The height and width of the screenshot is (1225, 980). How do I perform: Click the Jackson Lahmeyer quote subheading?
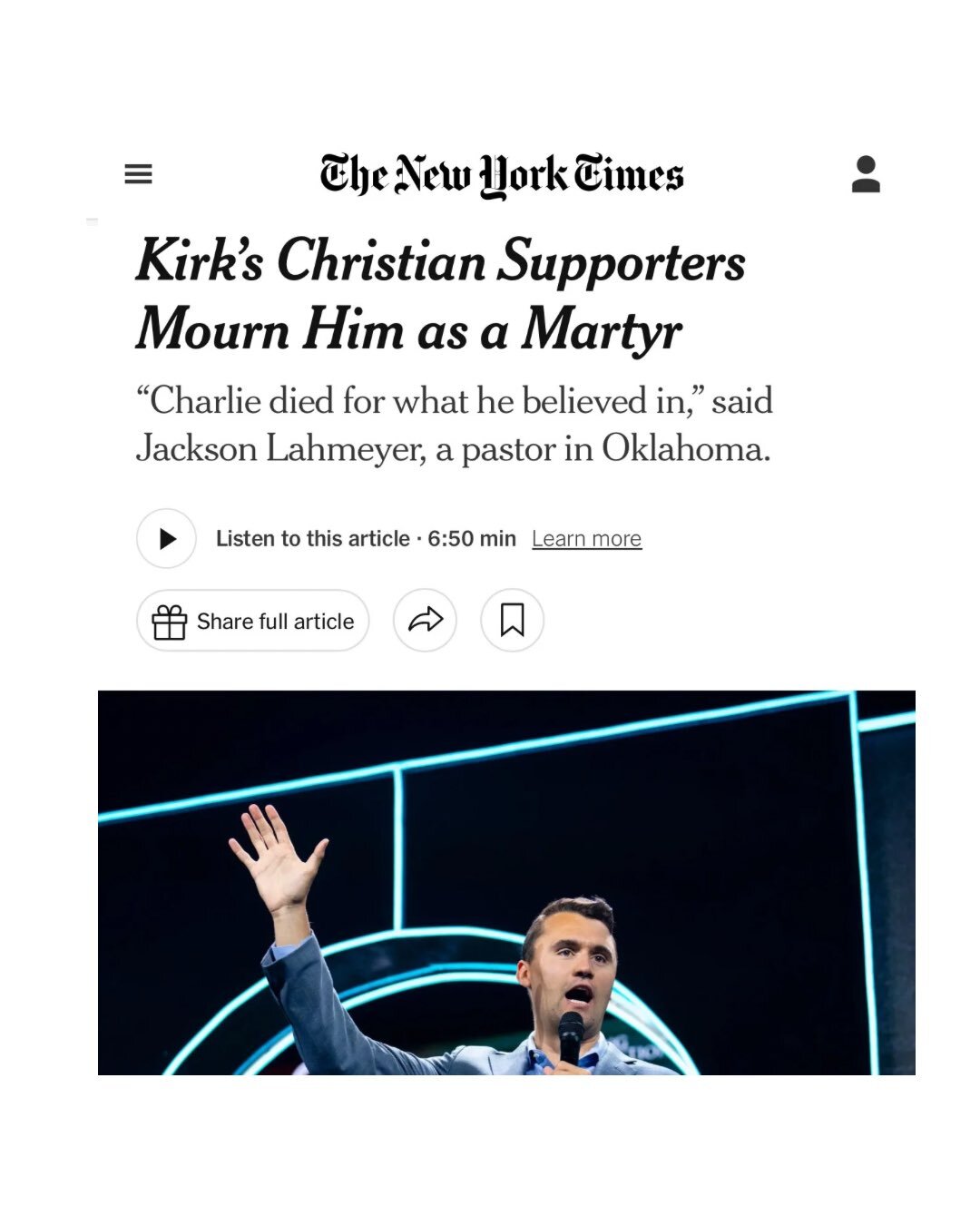click(454, 425)
